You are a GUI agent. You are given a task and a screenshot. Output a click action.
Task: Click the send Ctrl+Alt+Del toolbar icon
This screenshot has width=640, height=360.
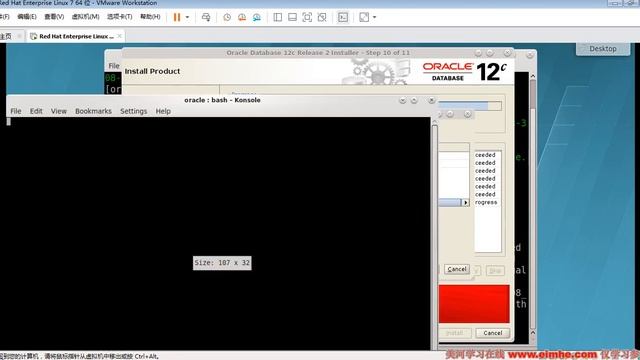coord(206,17)
